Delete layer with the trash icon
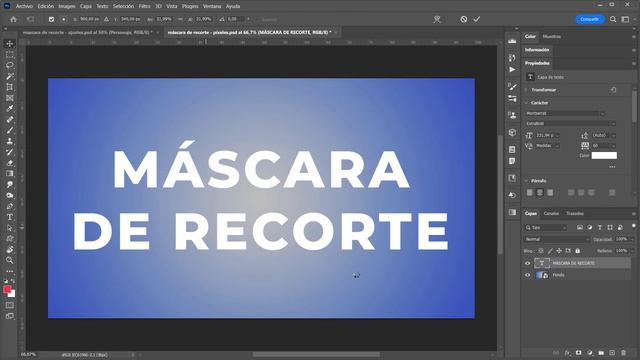Viewport: 640px width, 360px height. coord(623,353)
